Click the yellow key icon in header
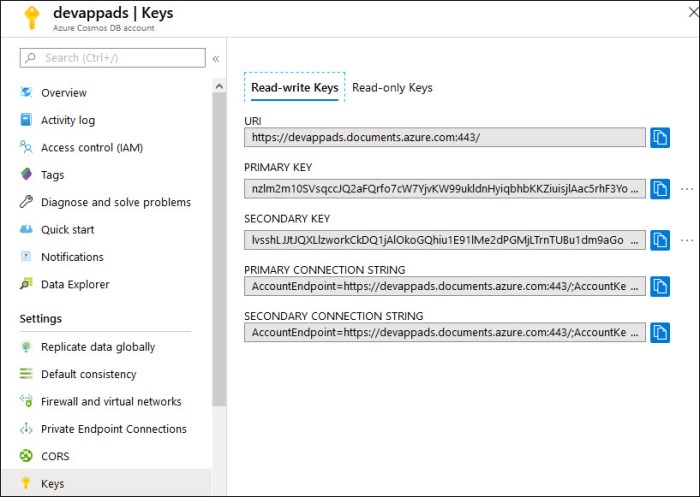700x497 pixels. tap(32, 17)
